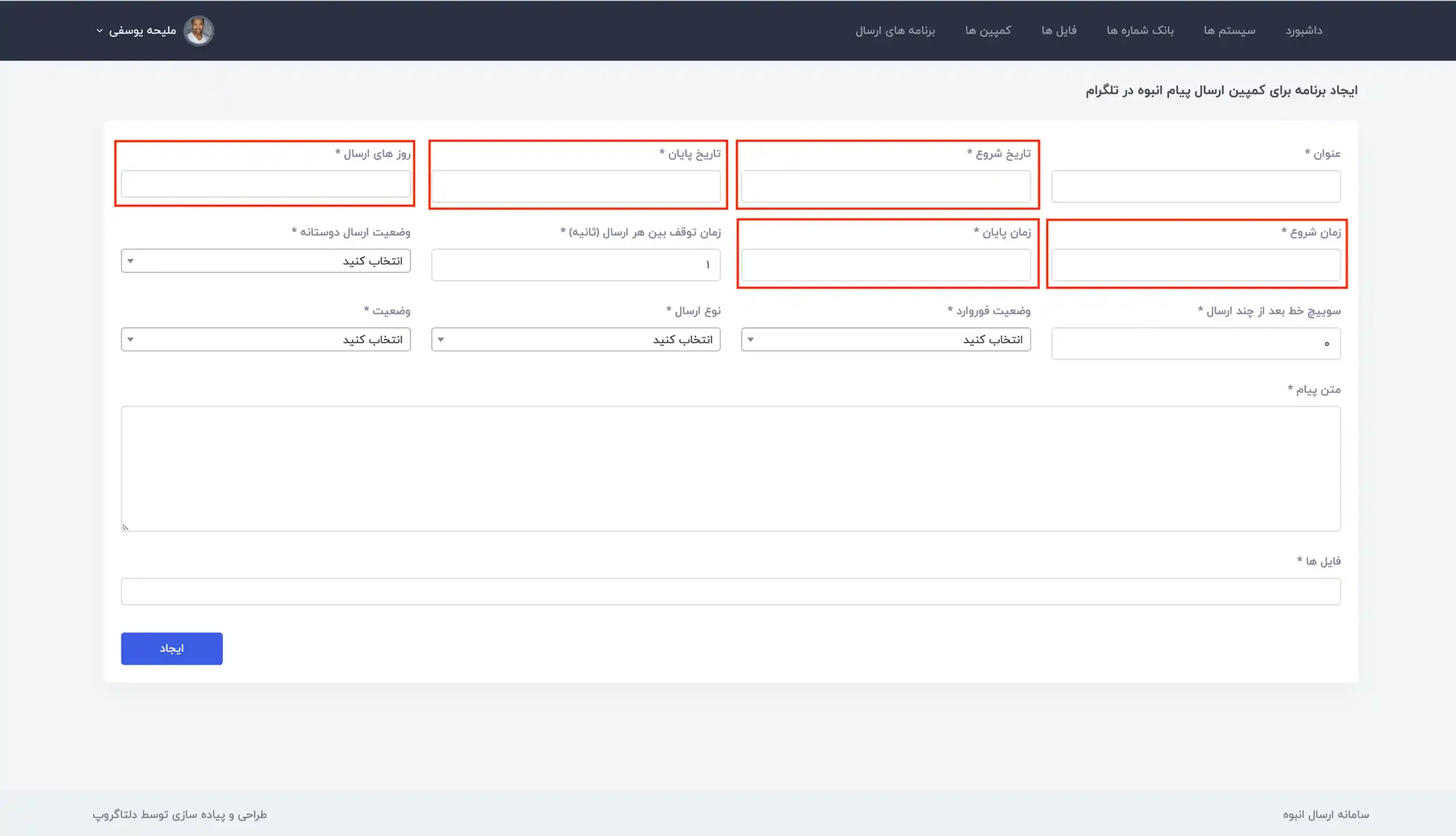This screenshot has width=1456, height=836.
Task: Click the user profile avatar picture
Action: 198,31
